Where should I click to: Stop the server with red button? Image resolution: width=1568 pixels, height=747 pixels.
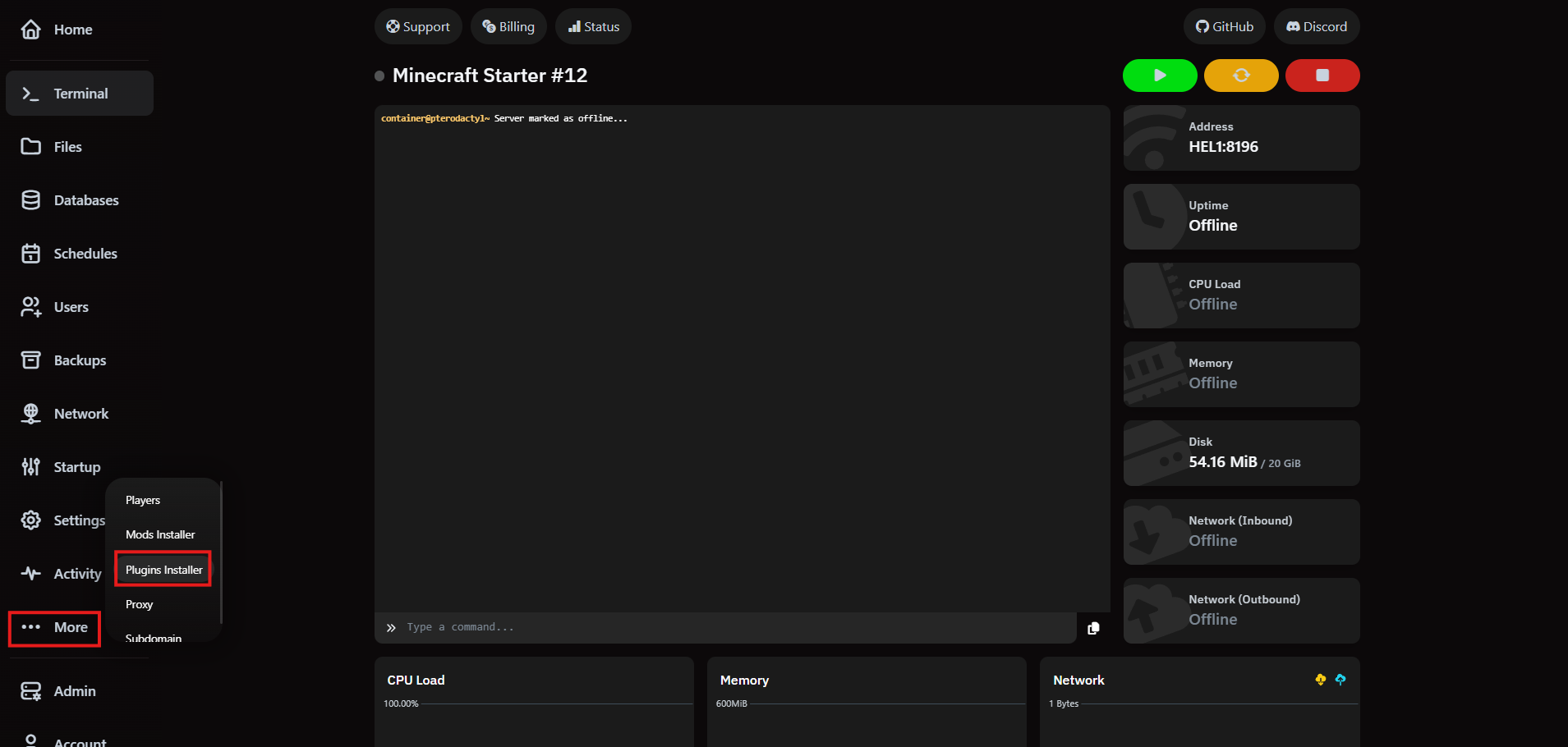[x=1322, y=75]
